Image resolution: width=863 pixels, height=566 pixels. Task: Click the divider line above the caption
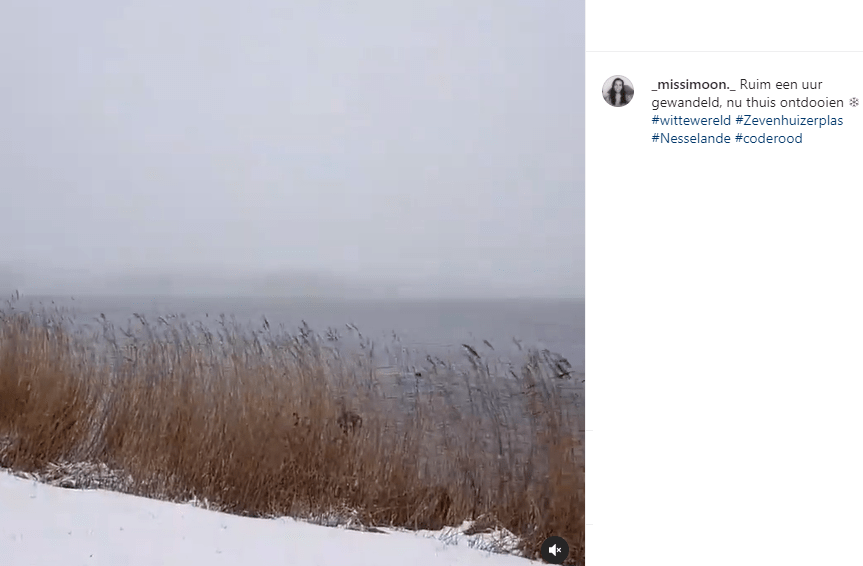[x=724, y=52]
